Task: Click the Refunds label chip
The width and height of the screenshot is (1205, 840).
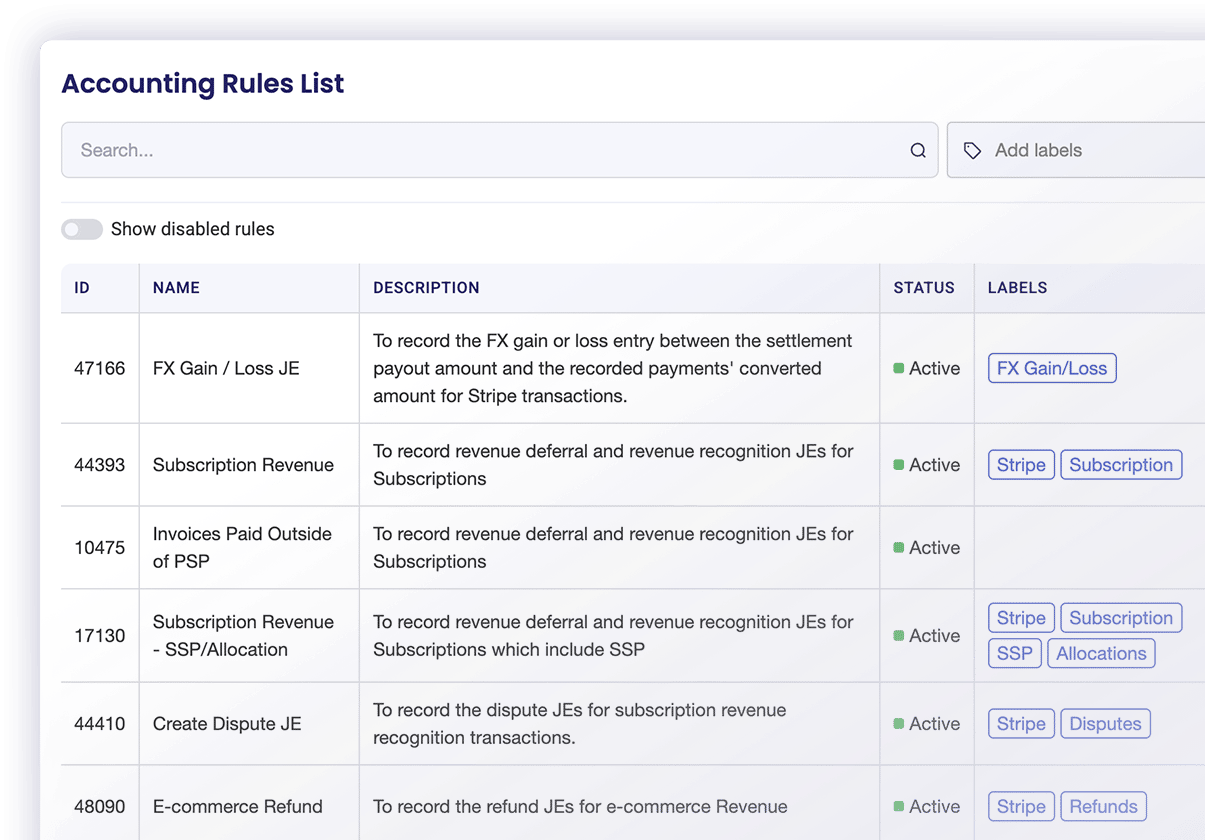Action: pyautogui.click(x=1103, y=807)
